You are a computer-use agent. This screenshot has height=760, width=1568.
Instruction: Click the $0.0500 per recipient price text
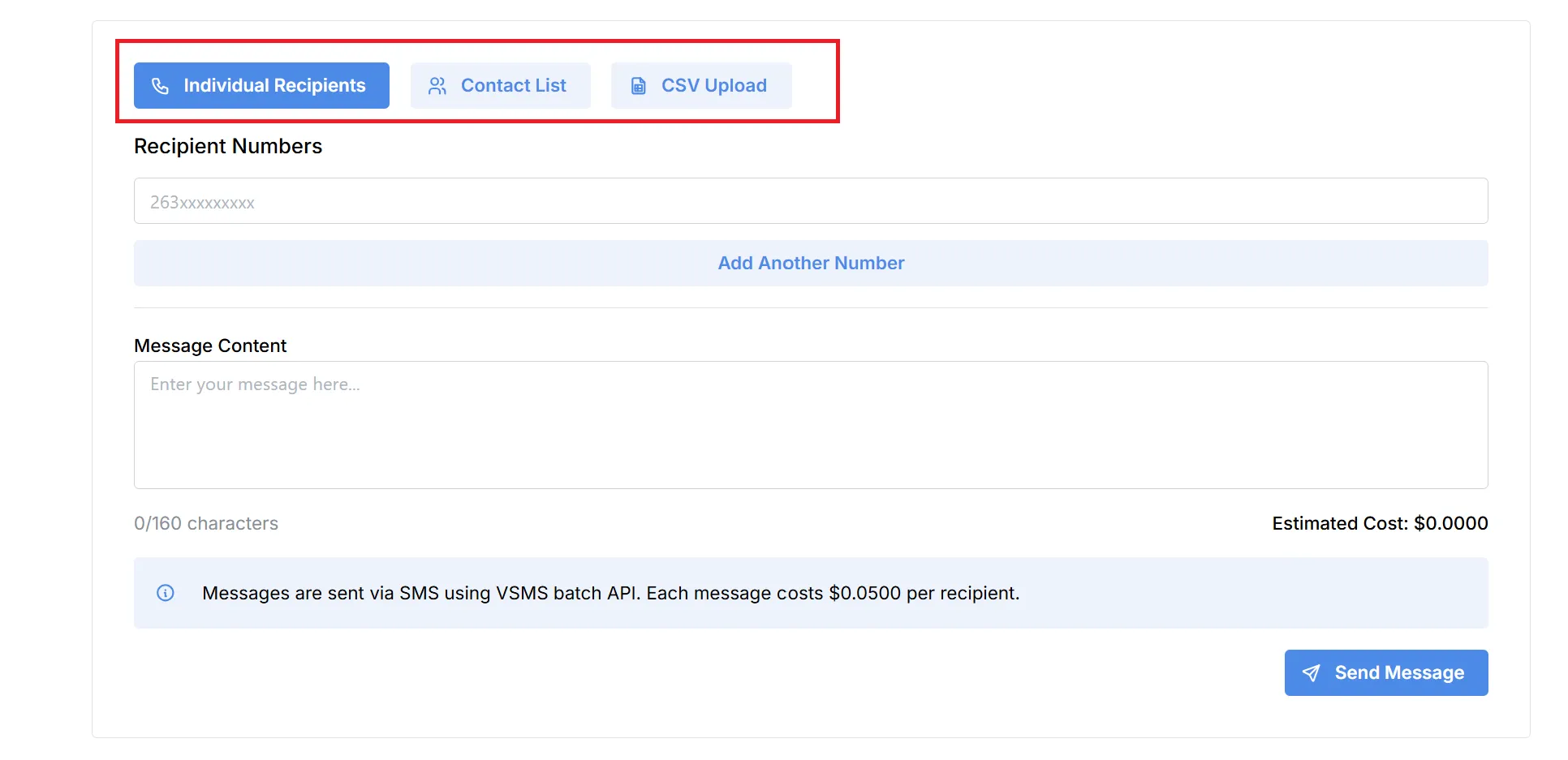pos(924,594)
